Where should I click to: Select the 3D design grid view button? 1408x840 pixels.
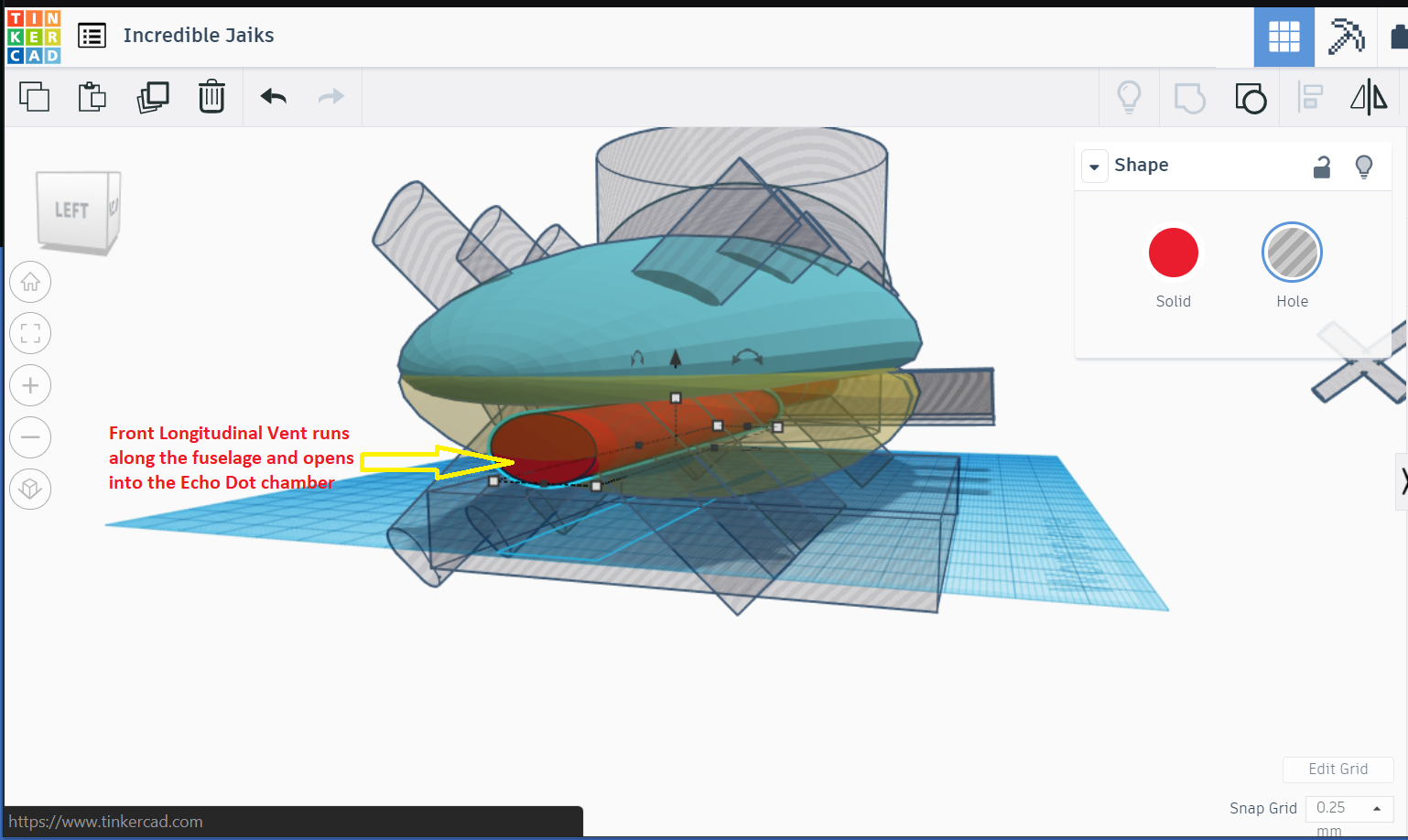1283,37
